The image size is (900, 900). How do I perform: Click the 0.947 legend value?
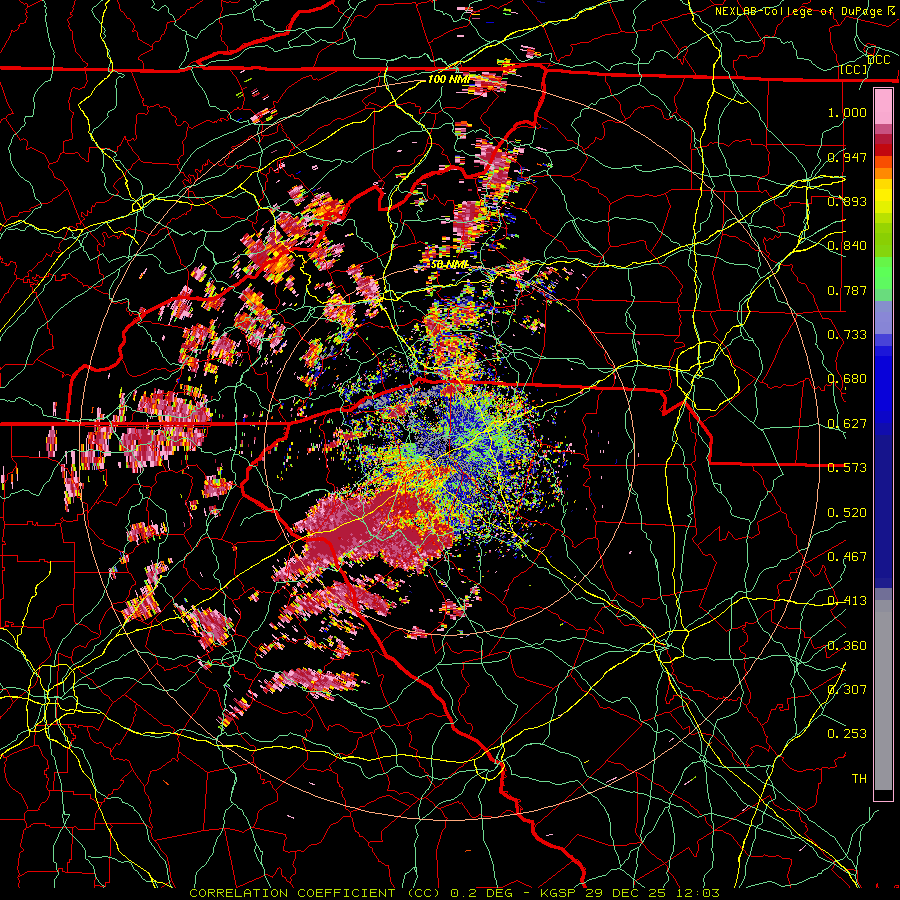pyautogui.click(x=847, y=157)
